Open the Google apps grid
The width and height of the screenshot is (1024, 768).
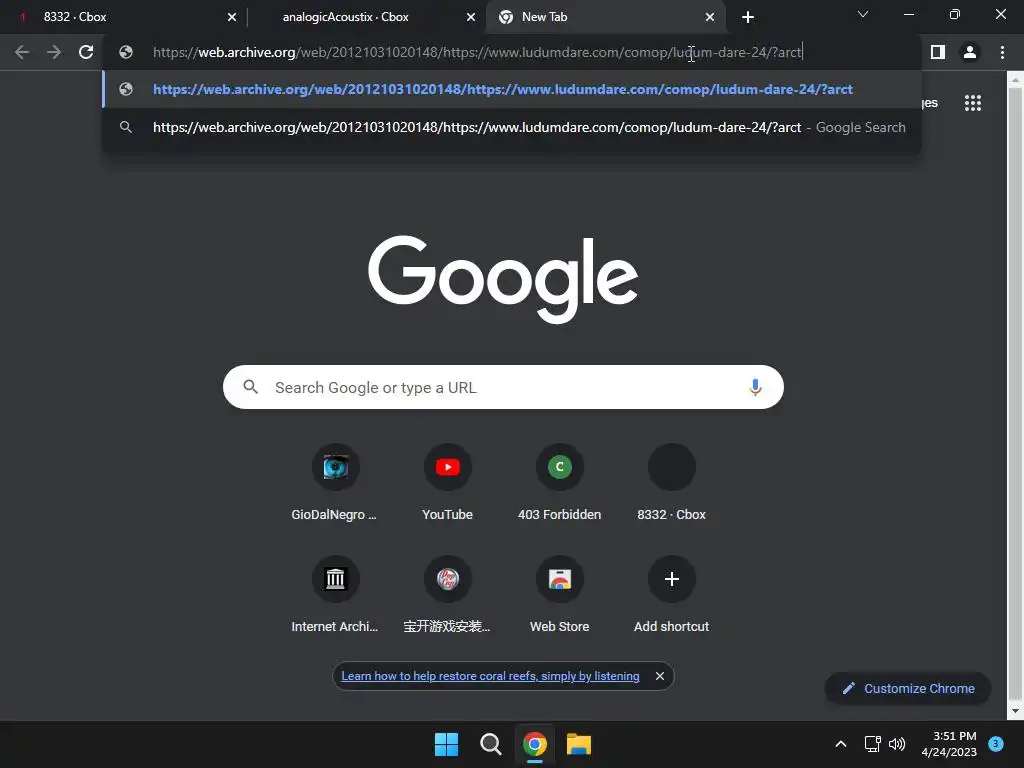point(973,103)
